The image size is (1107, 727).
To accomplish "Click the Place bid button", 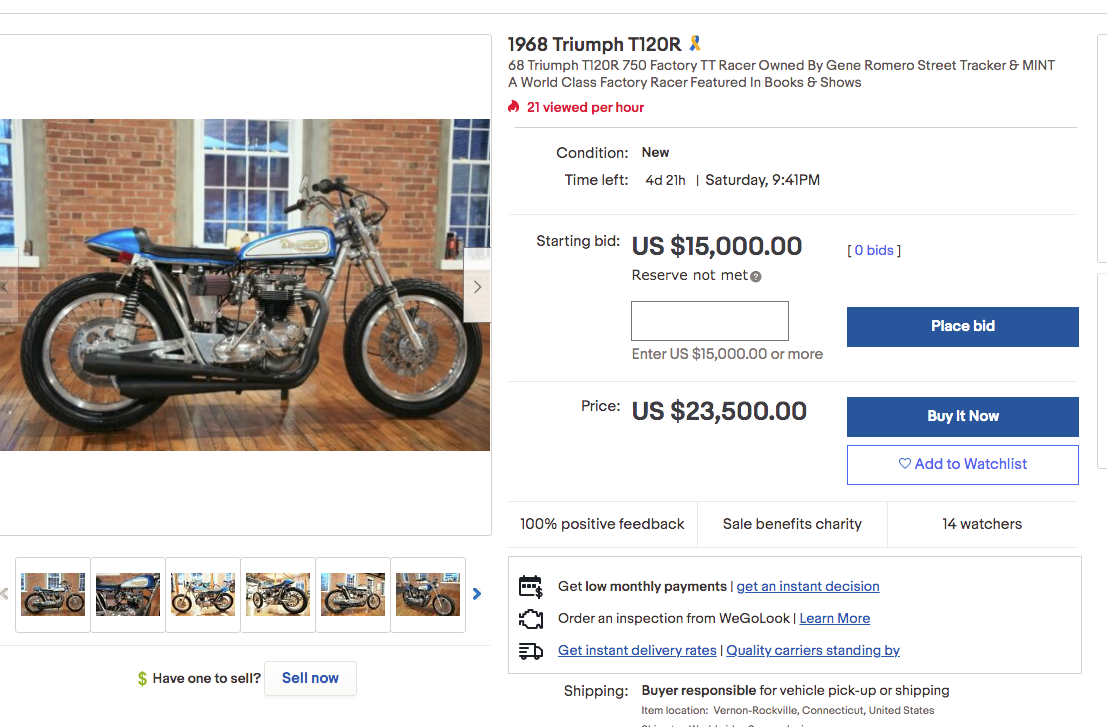I will 962,326.
